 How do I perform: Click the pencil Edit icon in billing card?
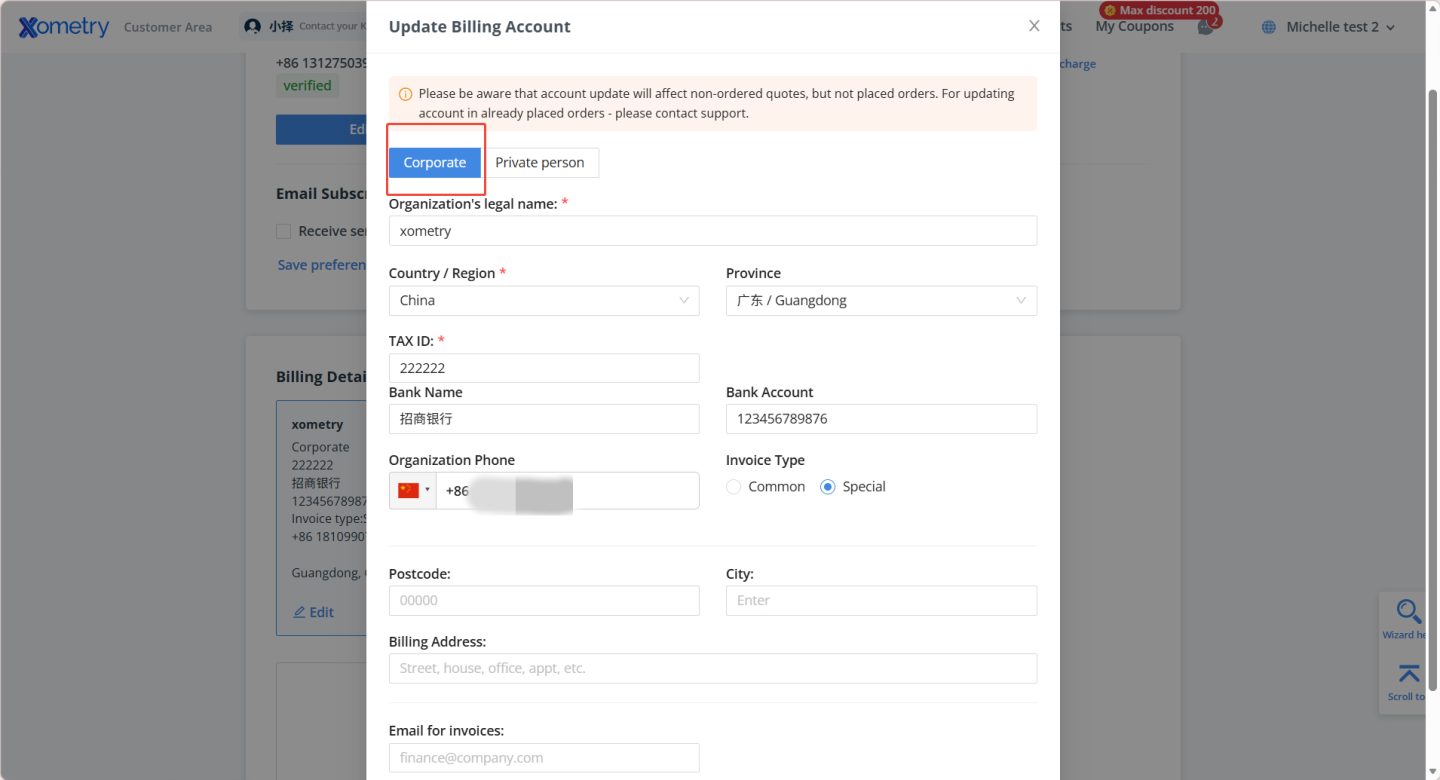coord(299,612)
